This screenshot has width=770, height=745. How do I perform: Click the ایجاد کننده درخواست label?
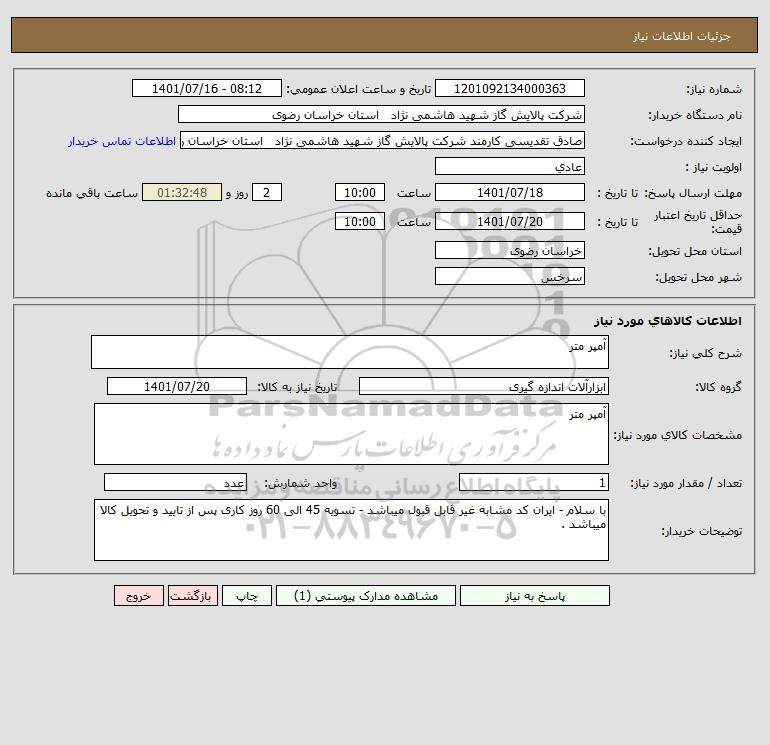tap(686, 141)
